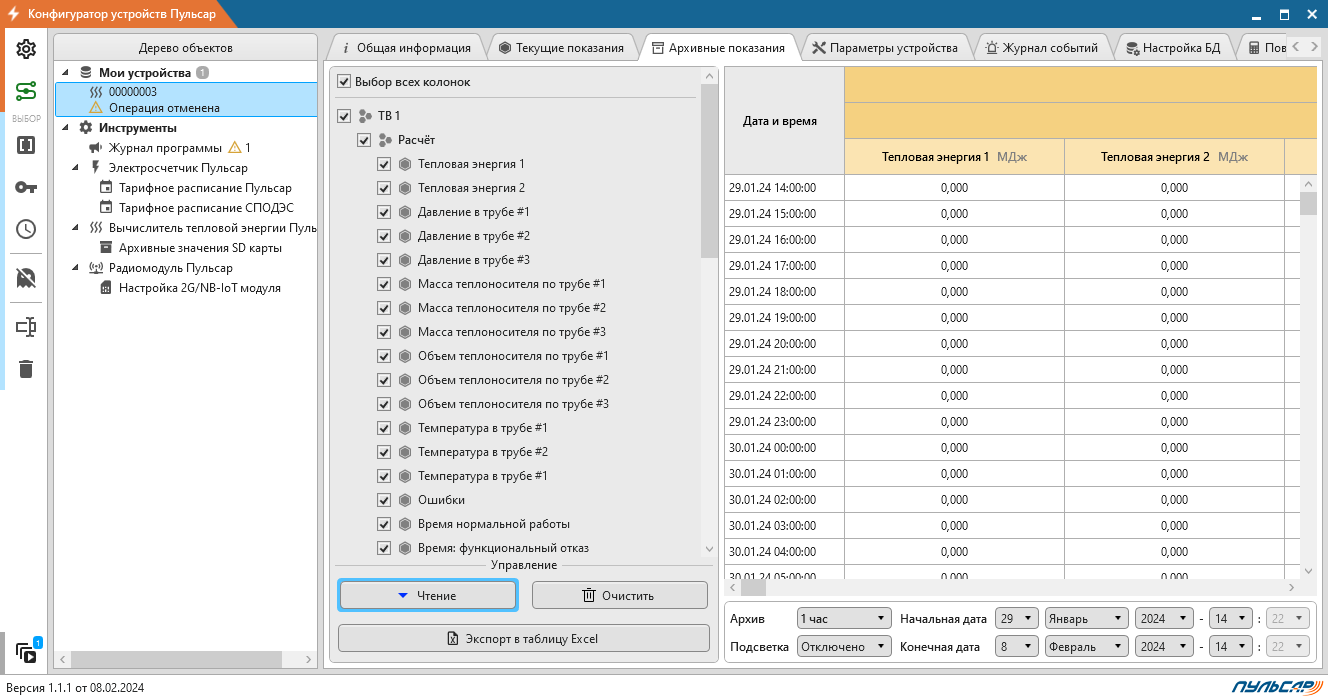Click the data table vertical scrollbar thumb

(x=1308, y=203)
